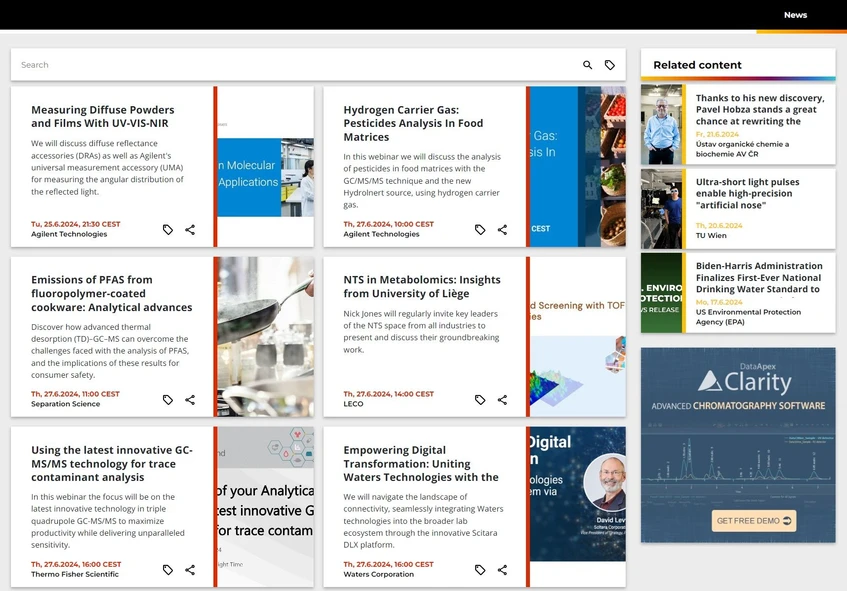This screenshot has width=847, height=591.
Task: Click 'Thermo Fisher Scientific' organizer label
Action: pos(75,574)
